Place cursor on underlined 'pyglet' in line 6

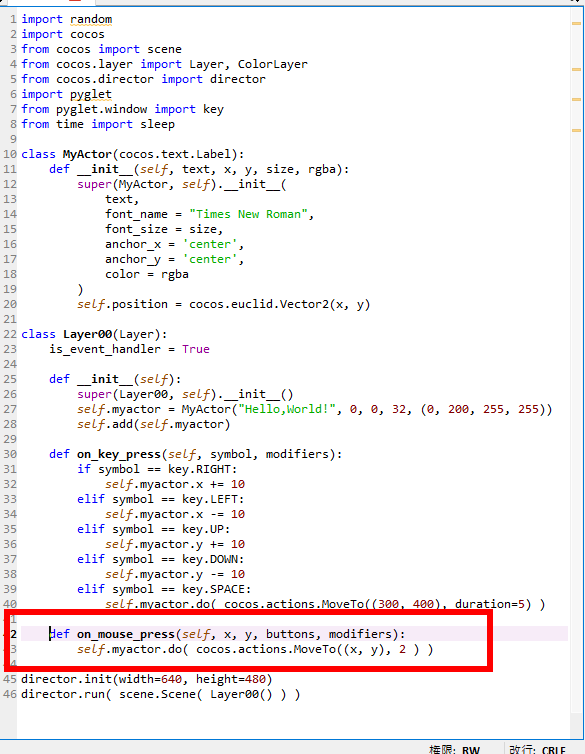91,94
